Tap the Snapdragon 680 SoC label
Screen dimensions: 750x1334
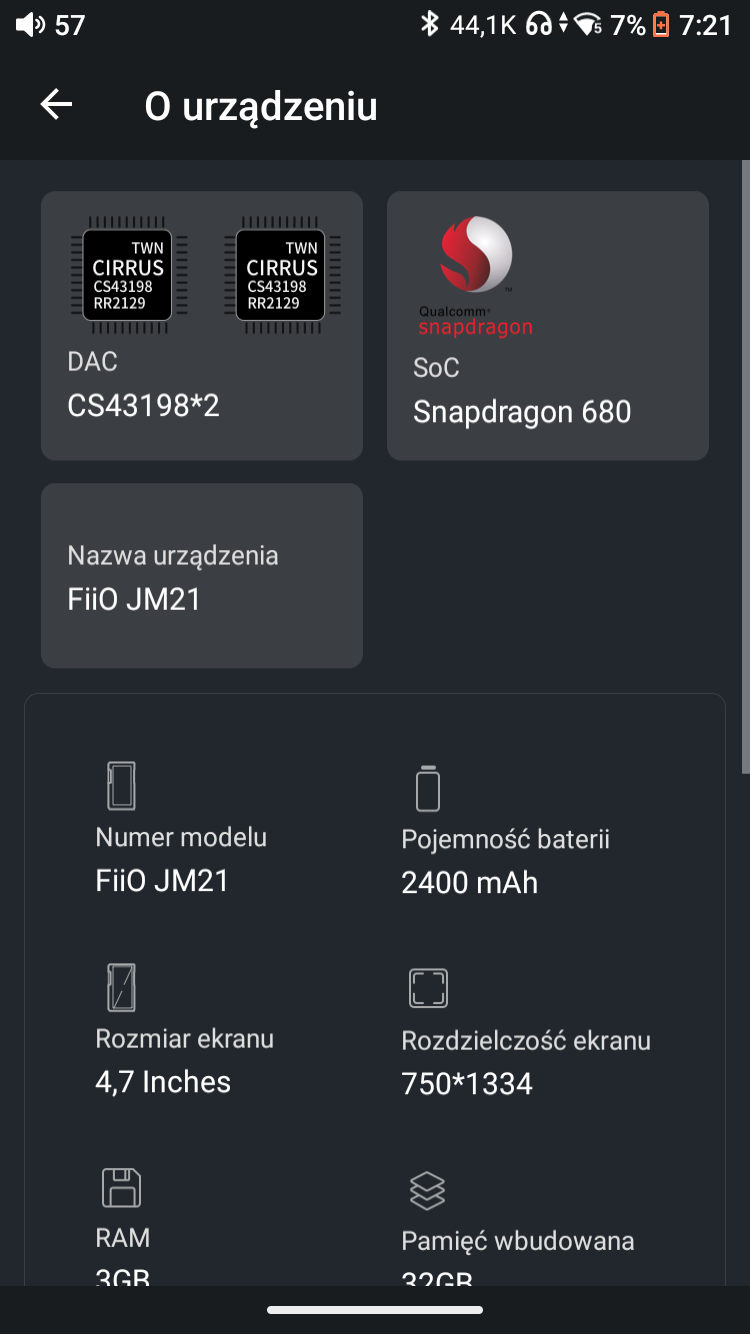click(x=522, y=411)
